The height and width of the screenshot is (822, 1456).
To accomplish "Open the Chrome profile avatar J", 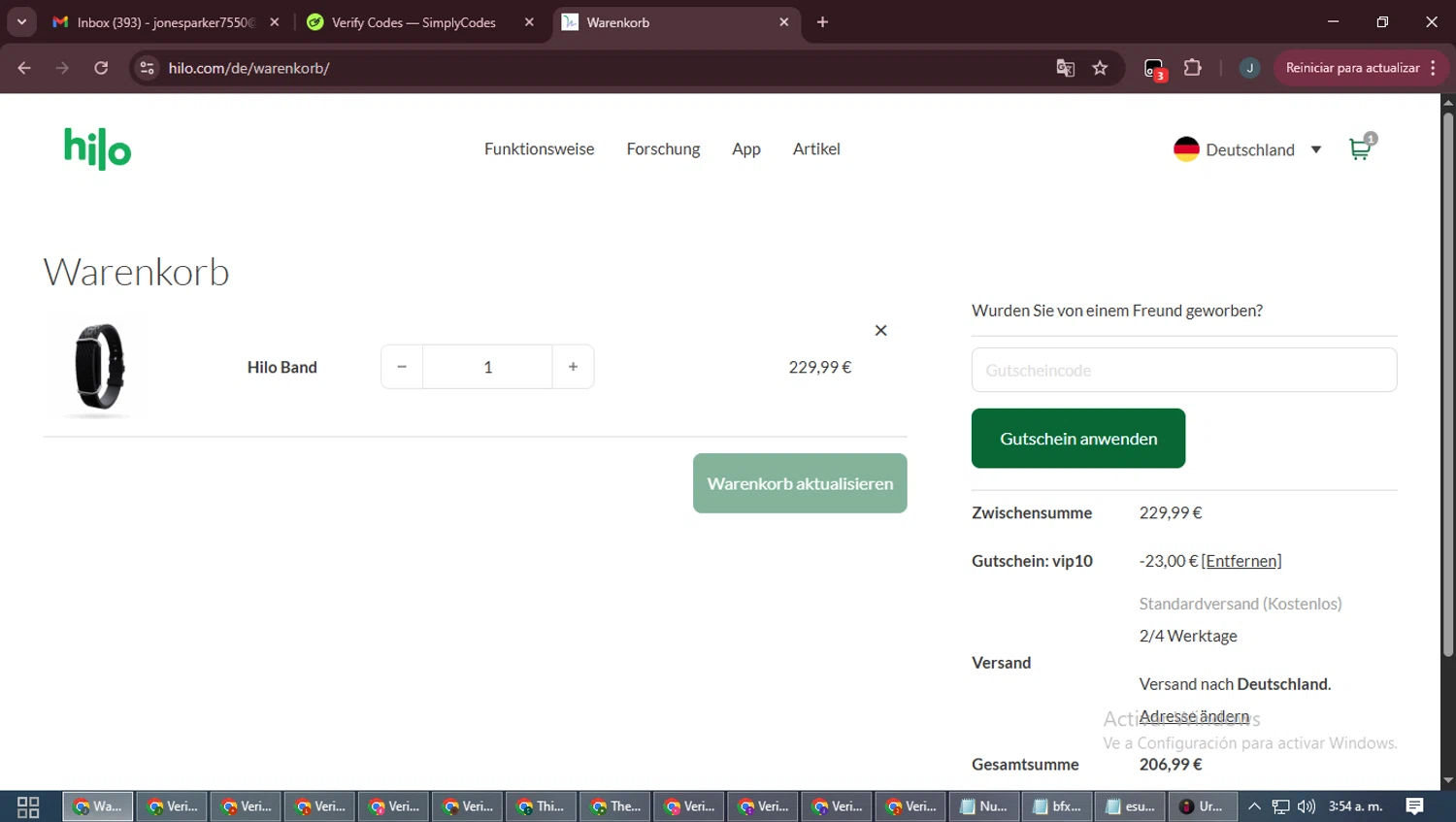I will click(x=1250, y=68).
